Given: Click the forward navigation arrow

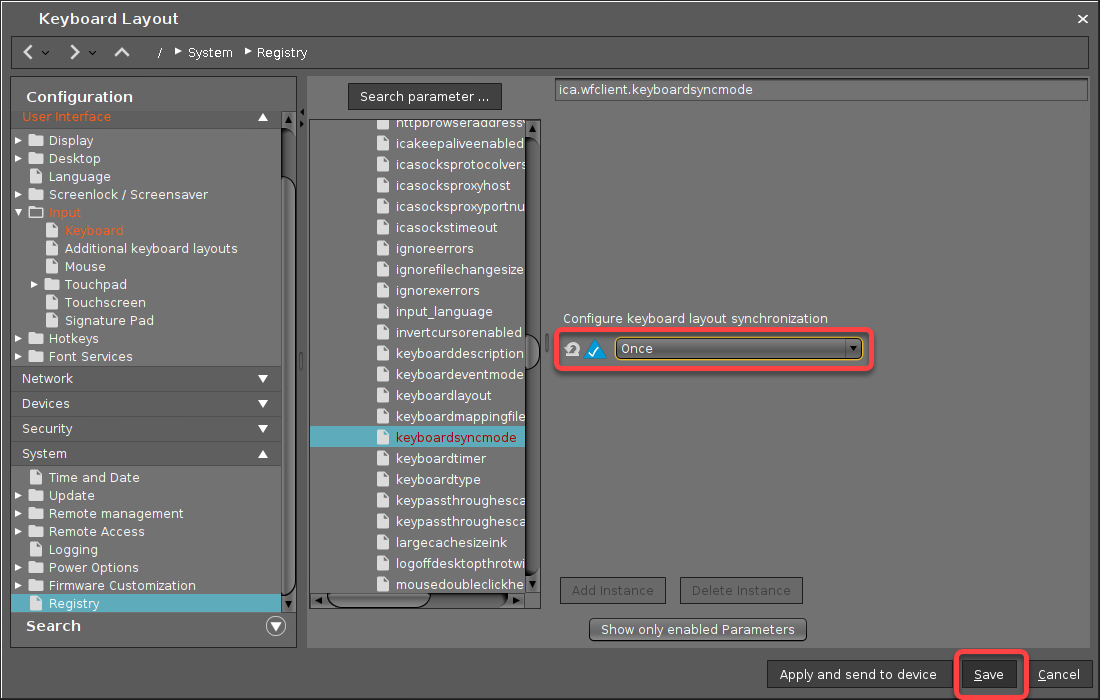Looking at the screenshot, I should (x=75, y=52).
